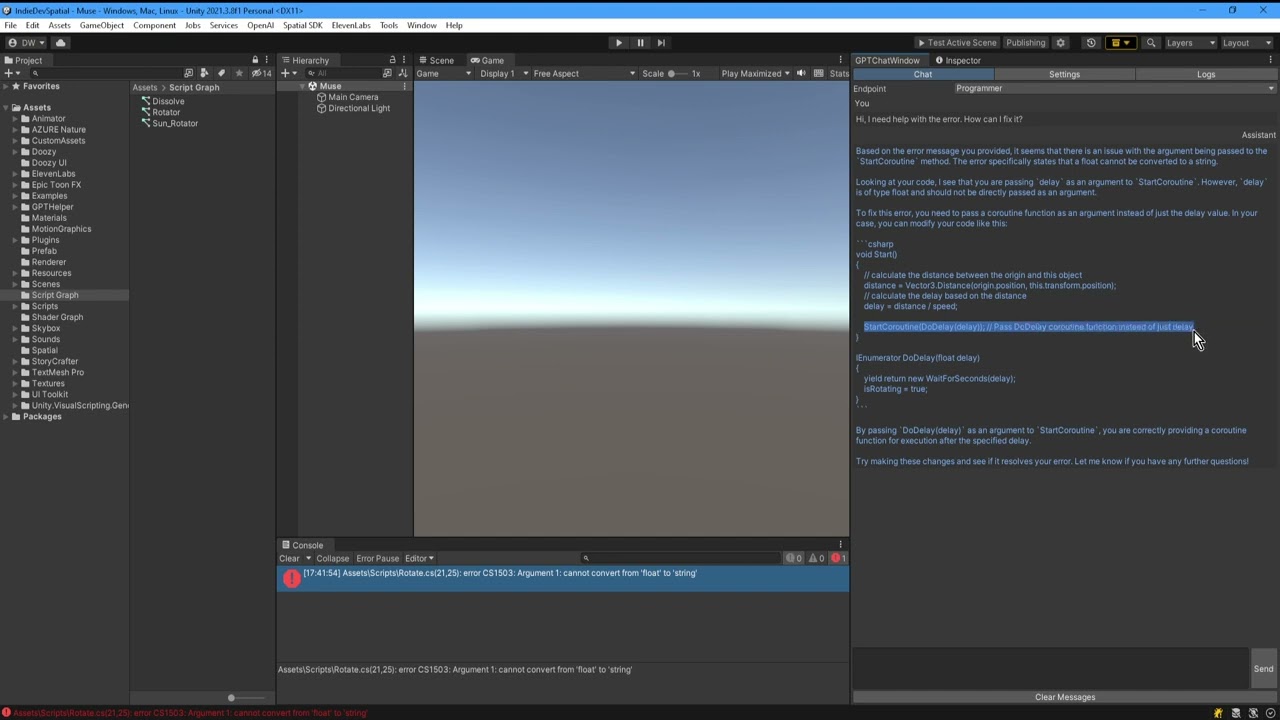The image size is (1280, 720).
Task: Open the Component menu
Action: 154,25
